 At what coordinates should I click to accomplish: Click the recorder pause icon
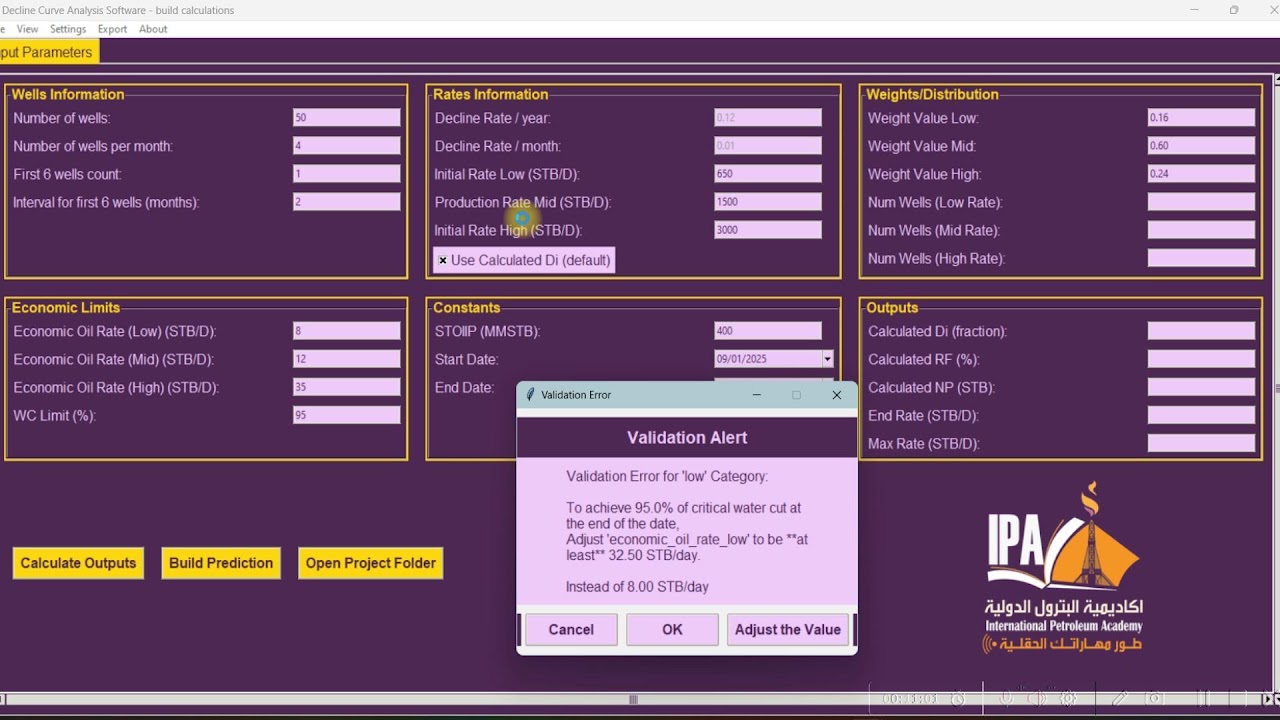pyautogui.click(x=1204, y=698)
